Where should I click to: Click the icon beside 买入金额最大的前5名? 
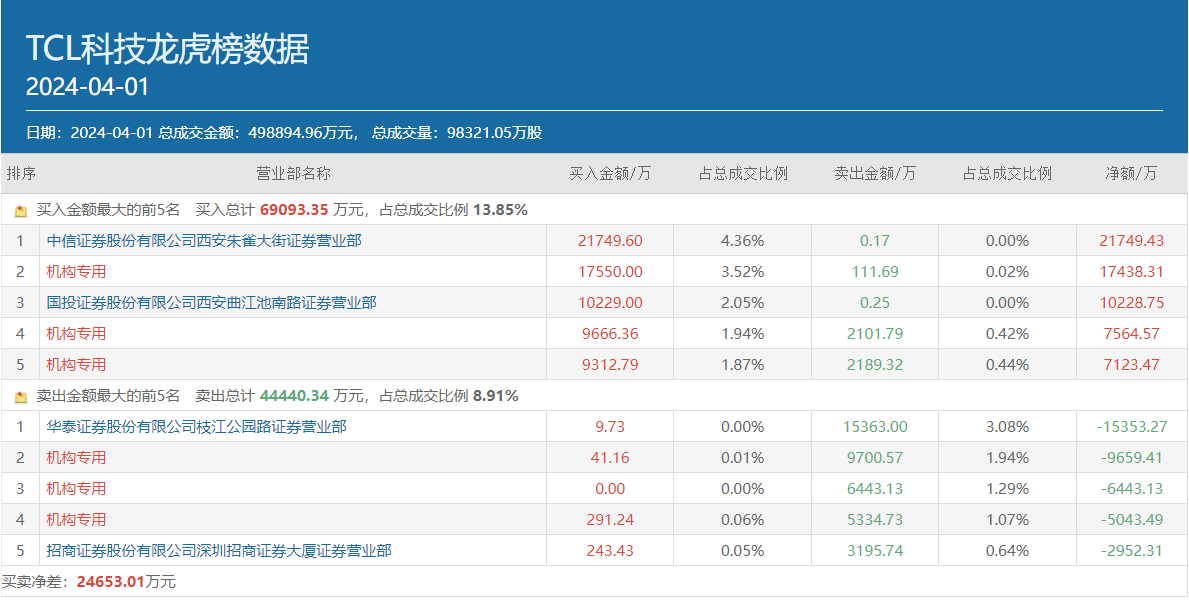click(x=21, y=211)
